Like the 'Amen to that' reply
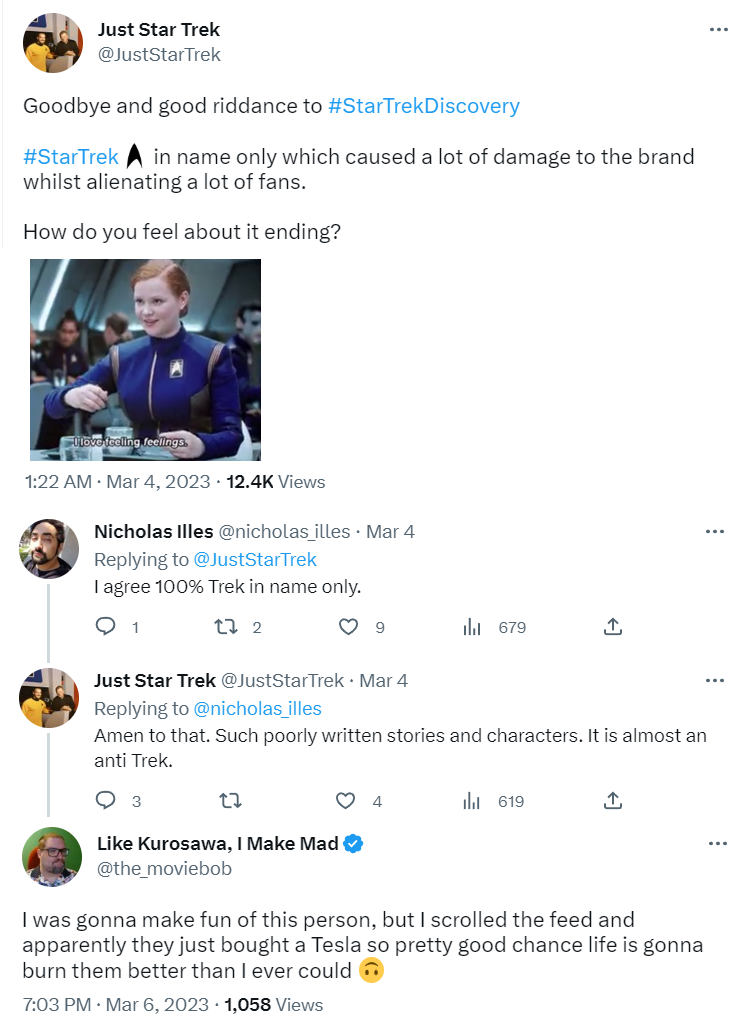The width and height of the screenshot is (750, 1032). coord(345,800)
